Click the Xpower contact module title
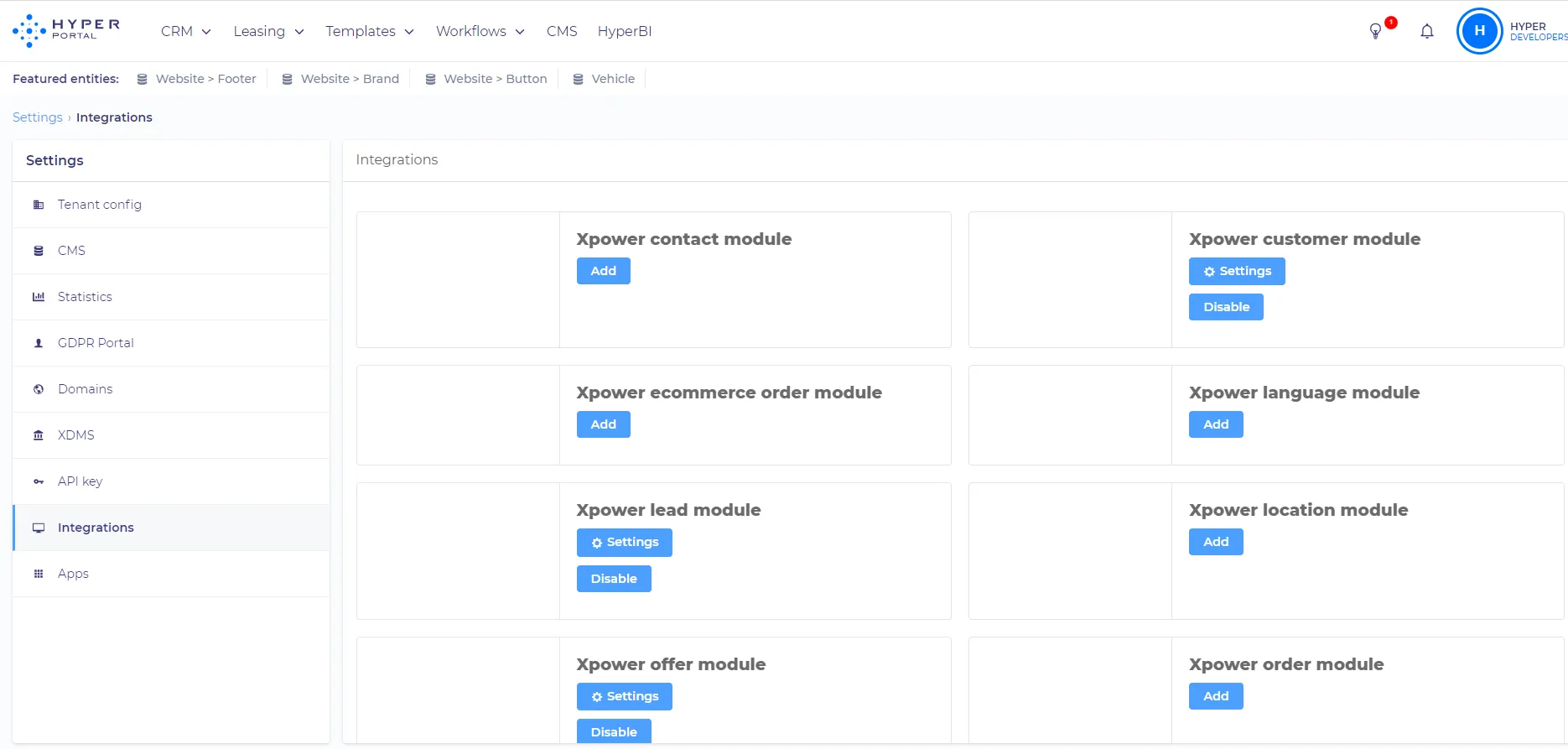The height and width of the screenshot is (749, 1568). click(x=684, y=239)
